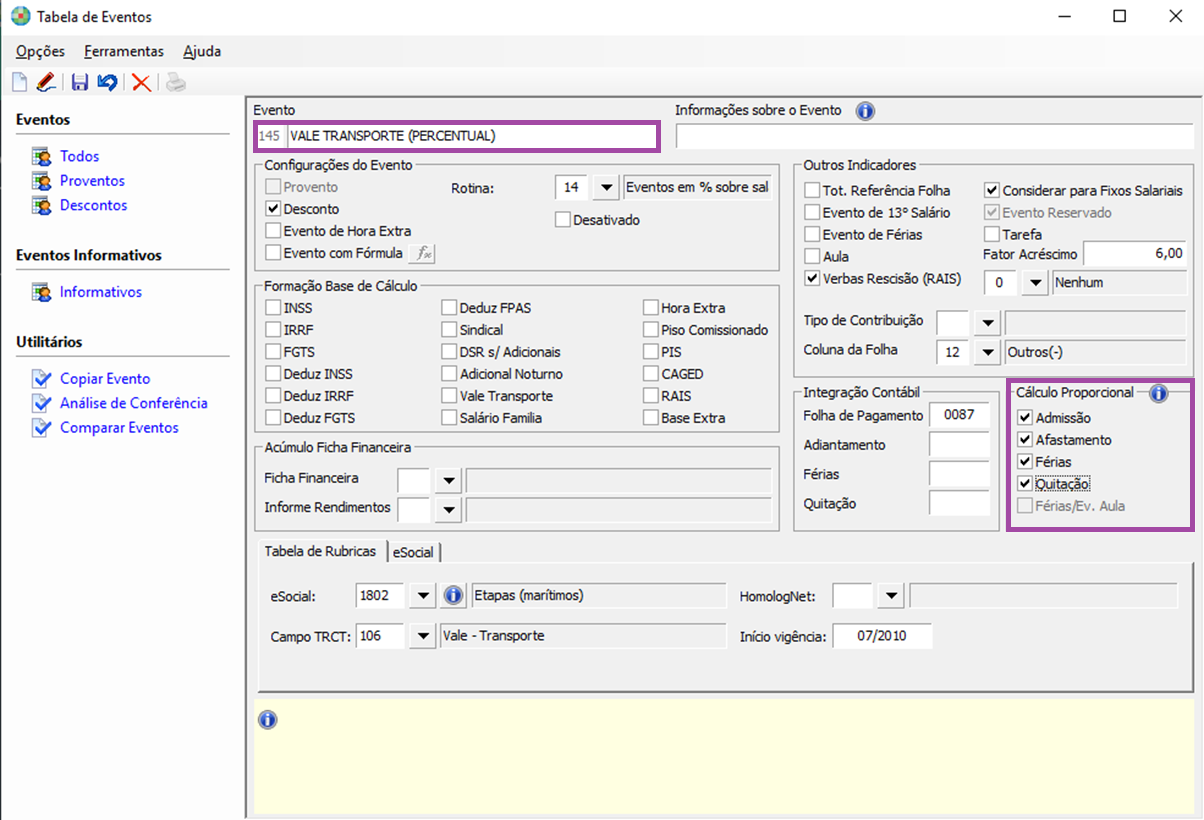Click the Undo blue arrow icon
The height and width of the screenshot is (820, 1204).
[107, 83]
